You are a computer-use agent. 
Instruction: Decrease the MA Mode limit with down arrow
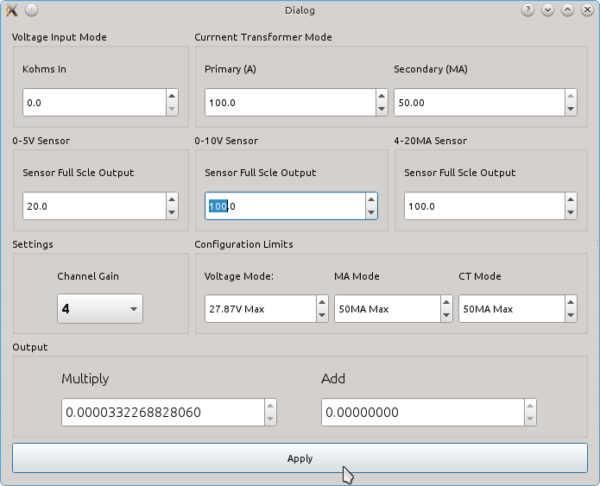click(x=448, y=315)
